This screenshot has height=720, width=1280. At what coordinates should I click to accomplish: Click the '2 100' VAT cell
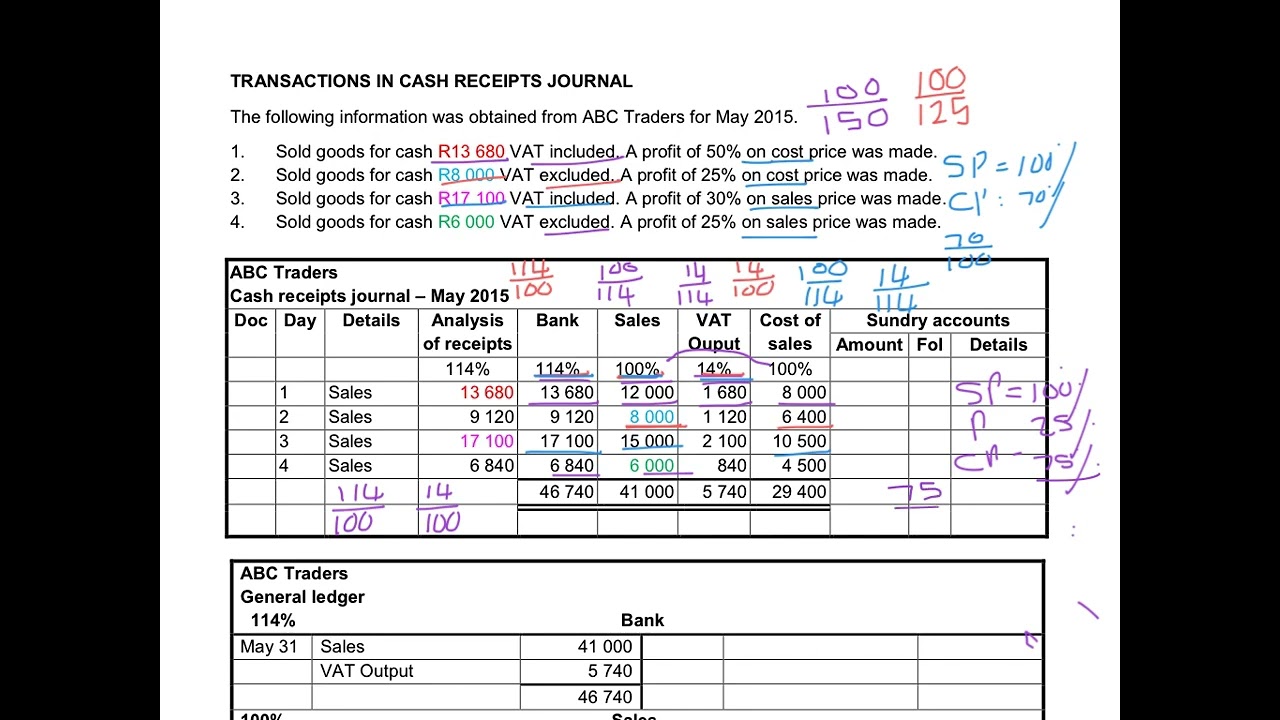click(x=724, y=441)
